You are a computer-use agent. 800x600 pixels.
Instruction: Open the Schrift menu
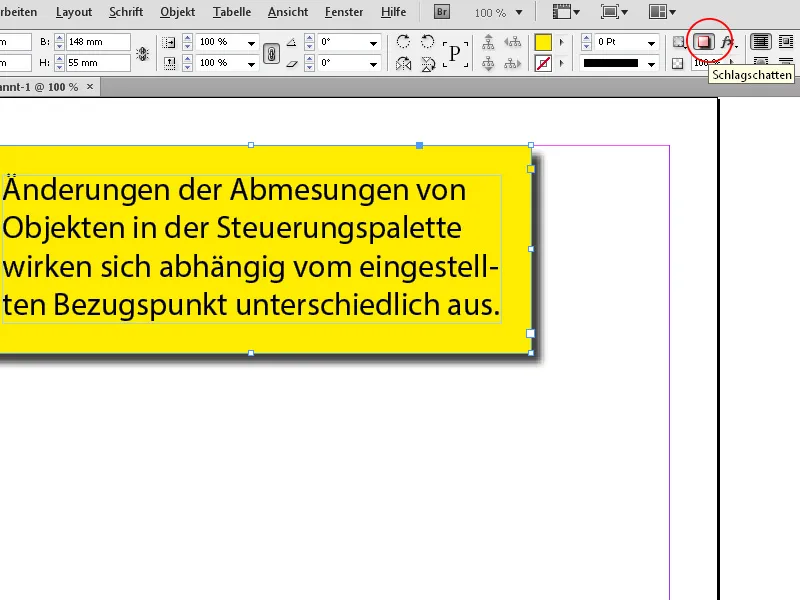126,12
